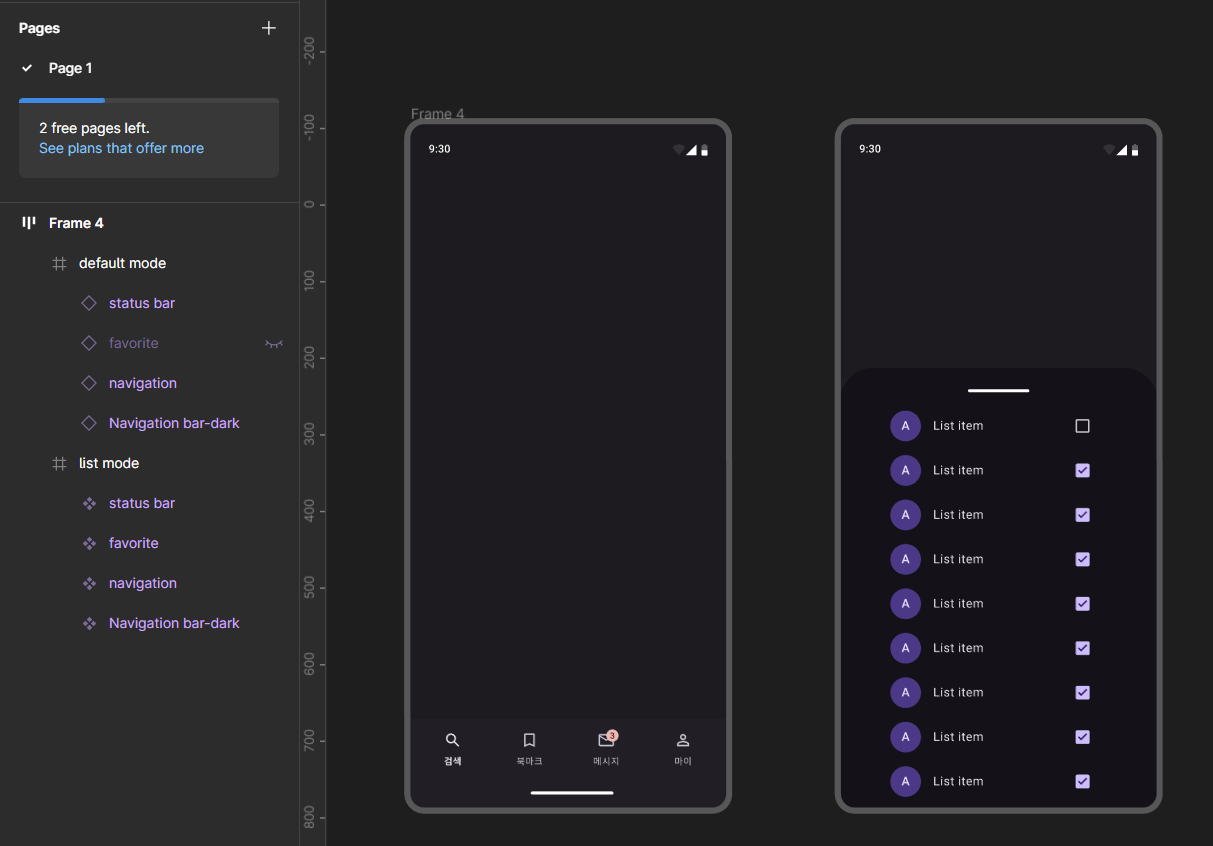Click the Frame 4 canvas label
1213x846 pixels.
(438, 114)
